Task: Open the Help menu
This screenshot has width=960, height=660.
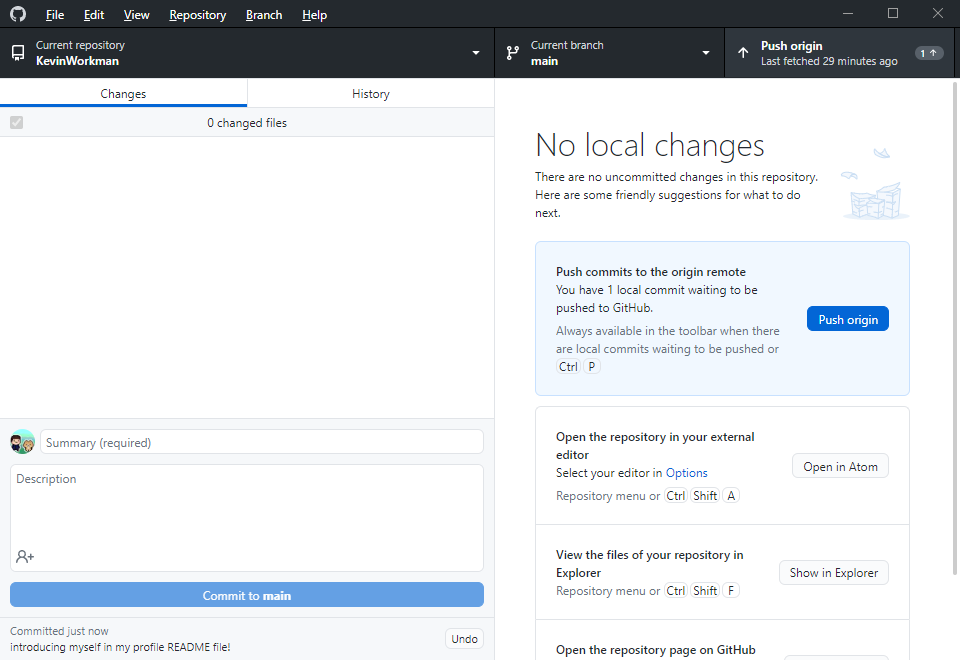Action: (314, 15)
